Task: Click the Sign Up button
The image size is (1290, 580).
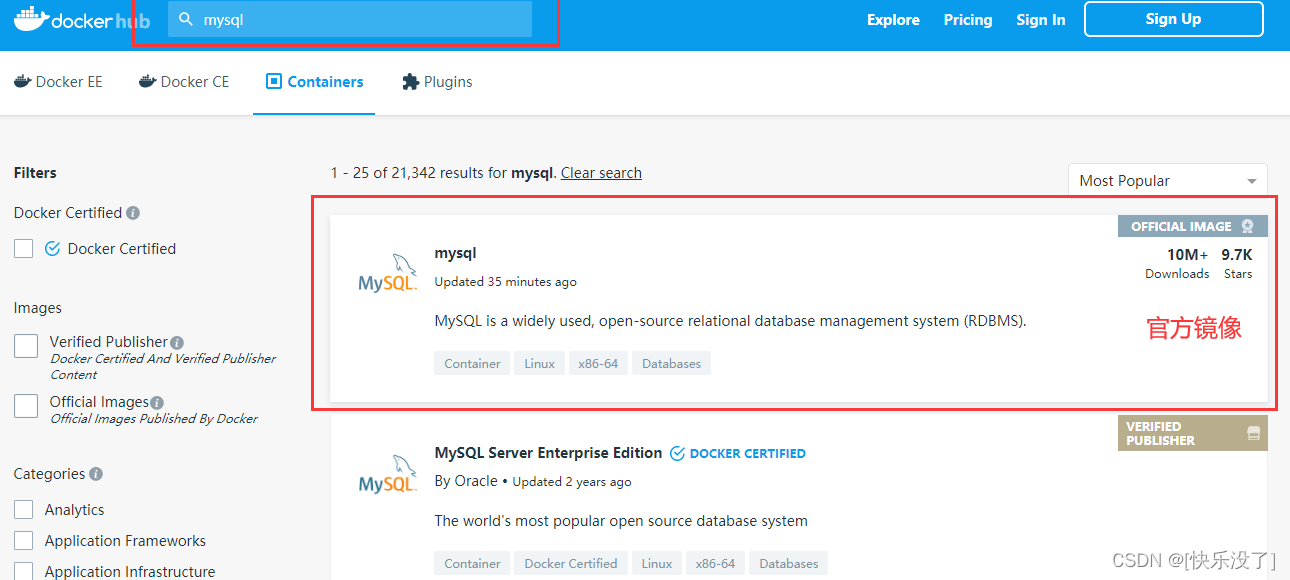Action: [1173, 19]
